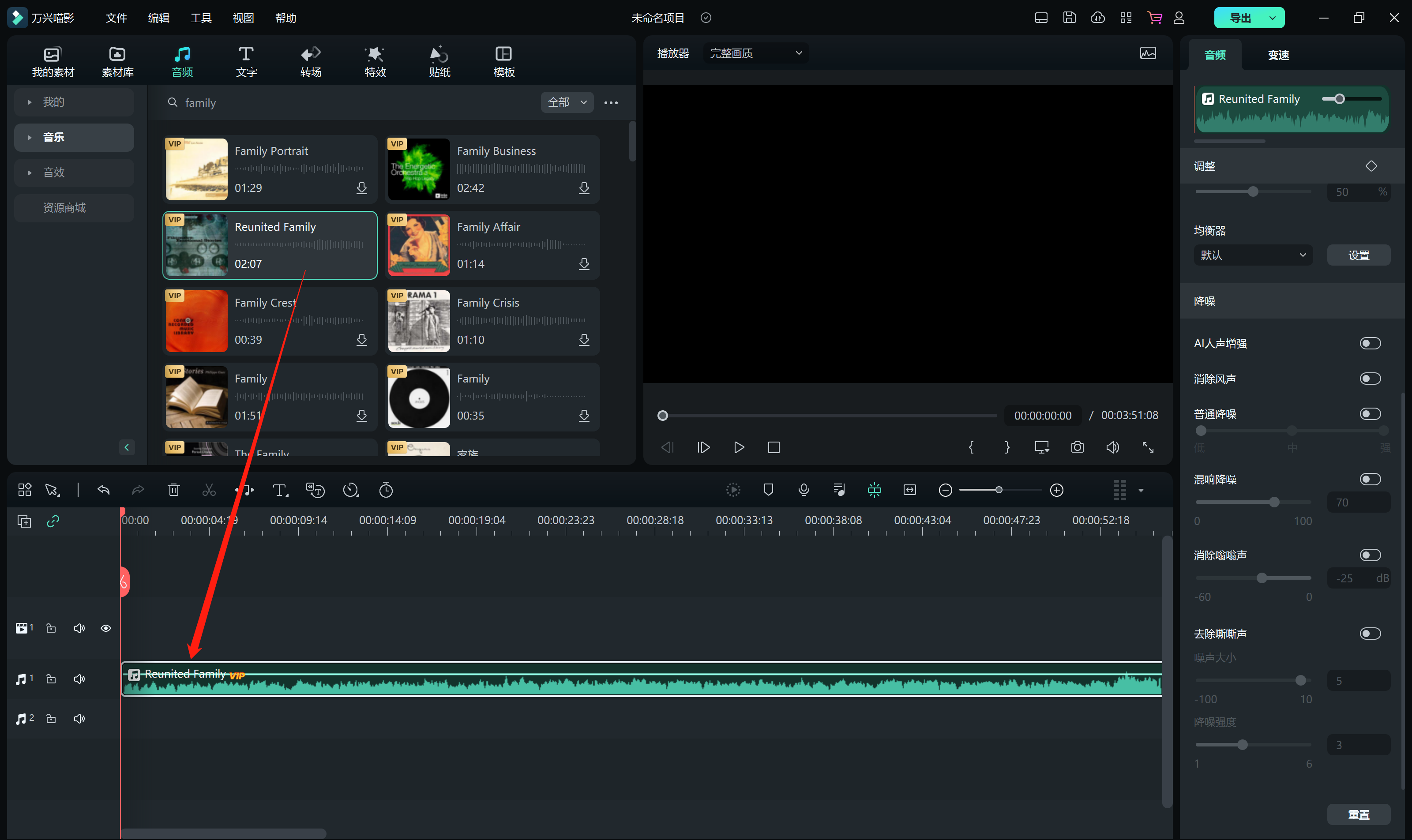This screenshot has width=1412, height=840.
Task: Hide video track 1 with the eye icon
Action: point(106,628)
